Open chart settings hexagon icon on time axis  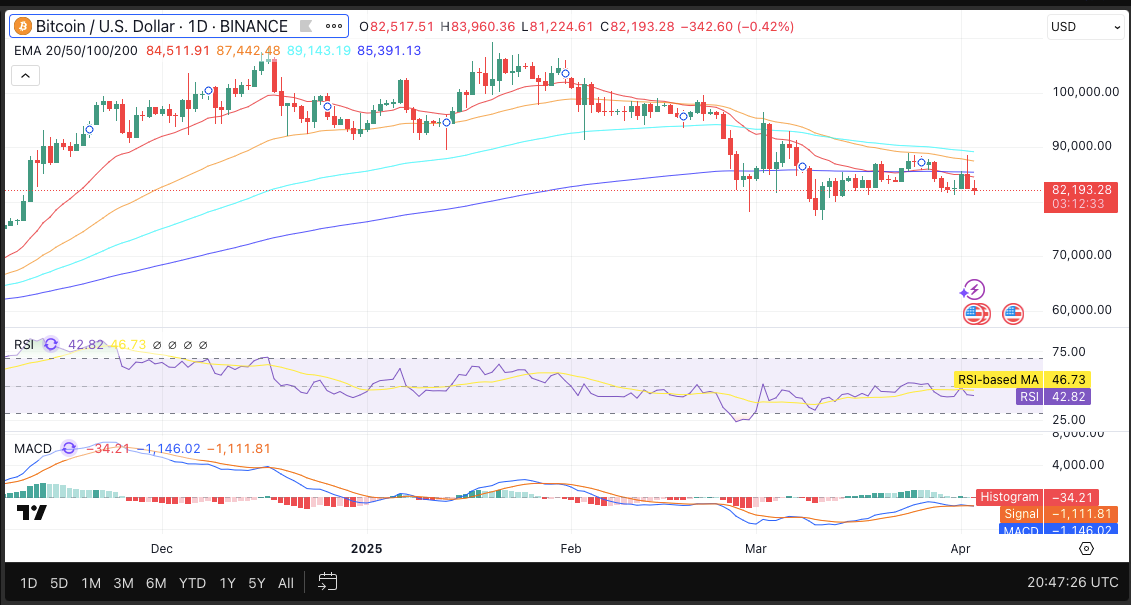point(1086,549)
